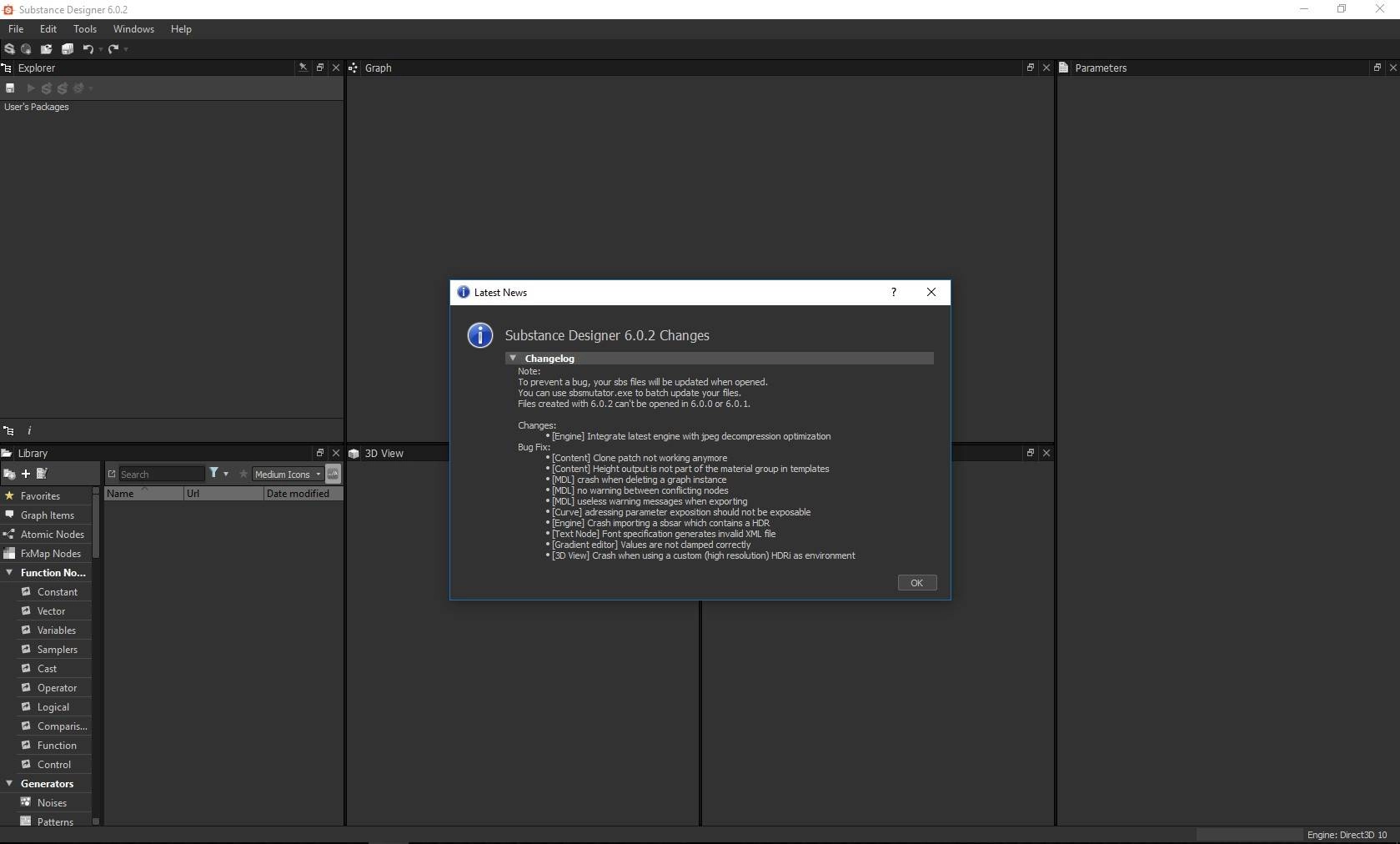Click the Open package folder icon in toolbar
Viewport: 1400px width, 844px height.
tap(47, 49)
